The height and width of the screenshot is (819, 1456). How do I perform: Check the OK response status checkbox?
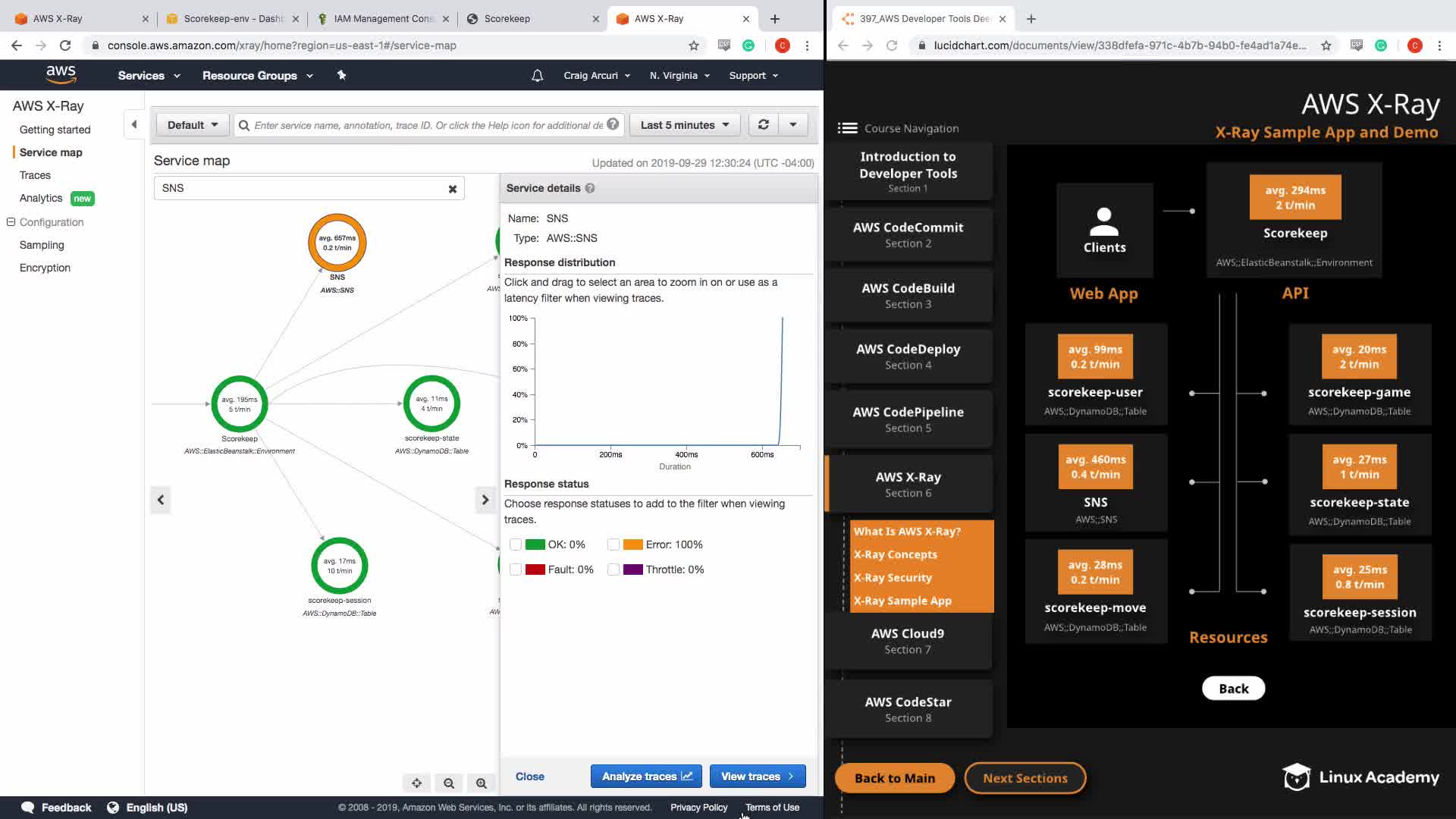point(516,544)
